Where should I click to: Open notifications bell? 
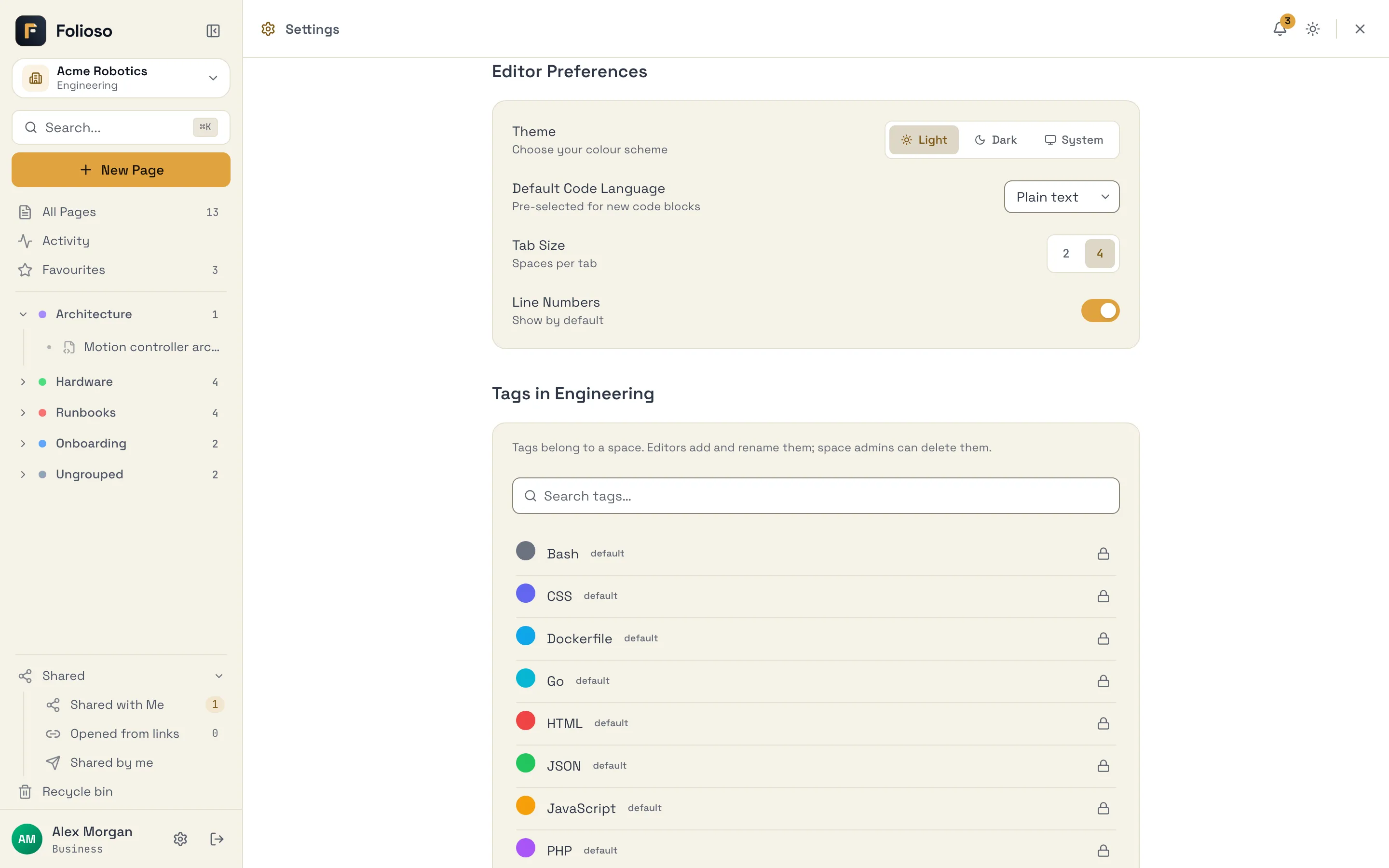tap(1280, 29)
